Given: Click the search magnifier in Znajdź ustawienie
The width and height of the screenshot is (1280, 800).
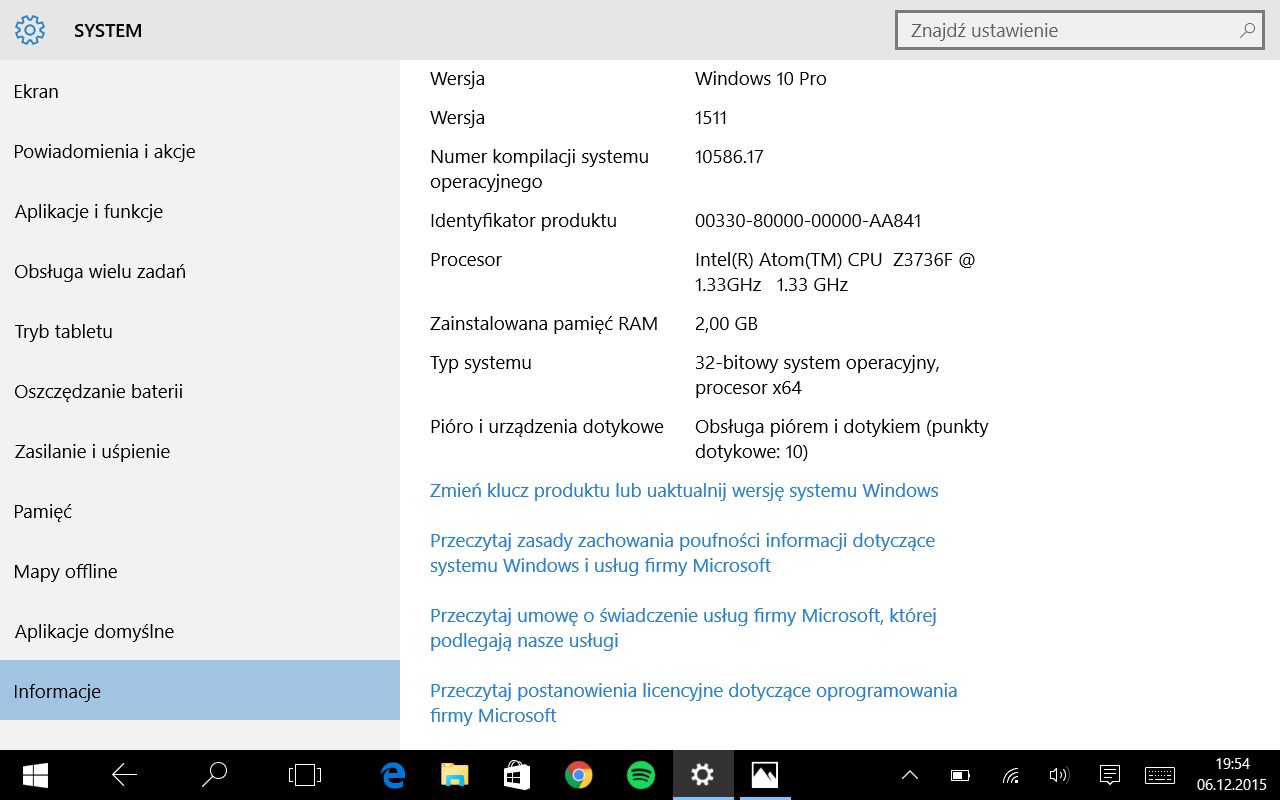Looking at the screenshot, I should tap(1247, 30).
